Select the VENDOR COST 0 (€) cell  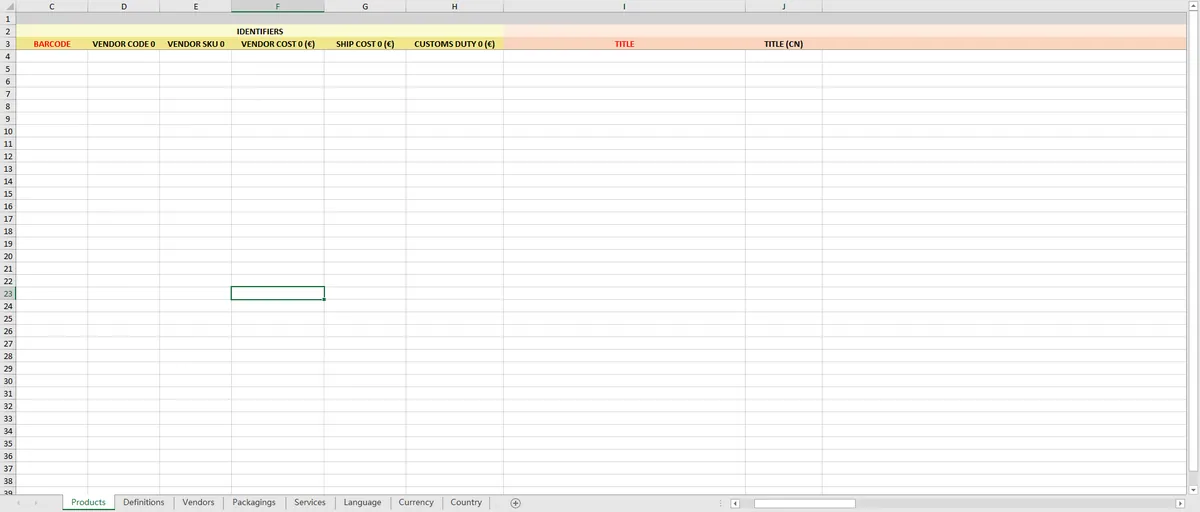tap(277, 44)
